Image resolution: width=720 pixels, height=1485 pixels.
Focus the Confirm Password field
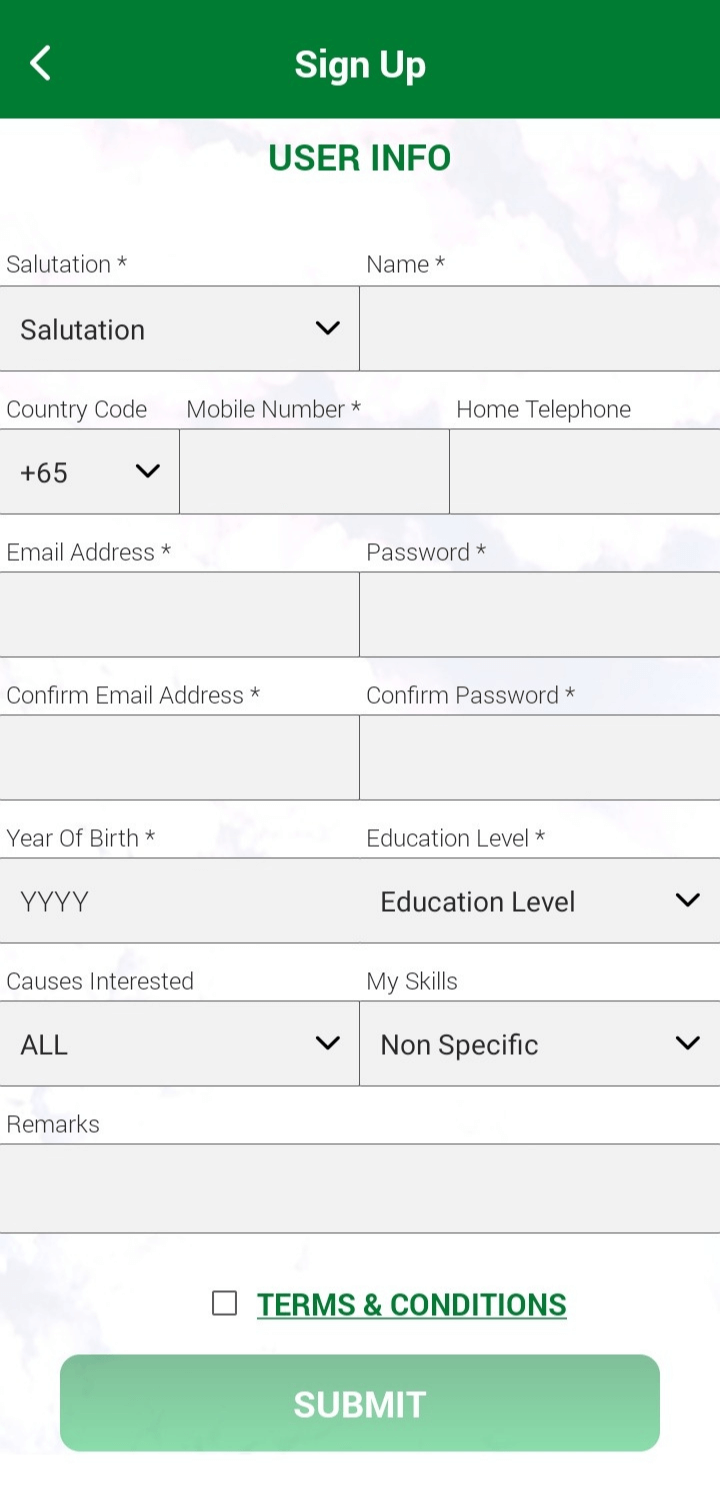click(x=540, y=758)
